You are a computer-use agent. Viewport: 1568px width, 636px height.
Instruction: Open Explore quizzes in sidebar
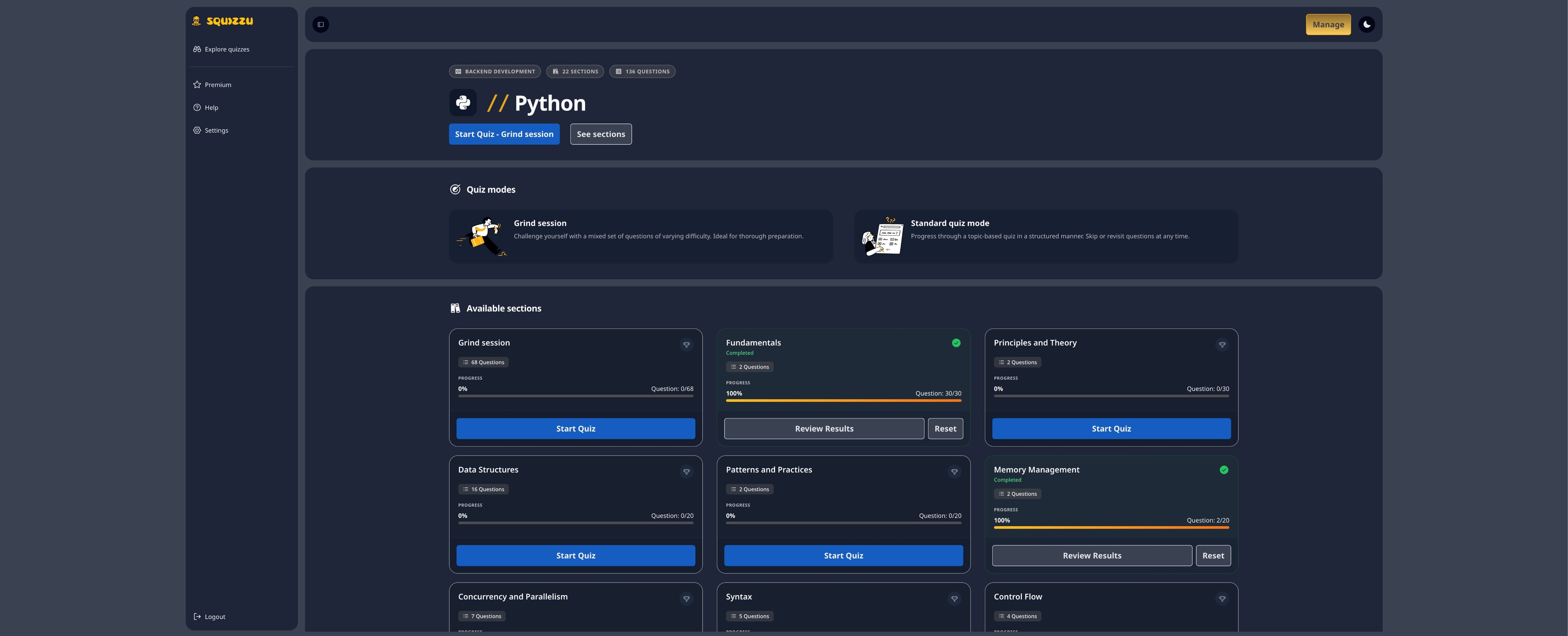(x=227, y=49)
